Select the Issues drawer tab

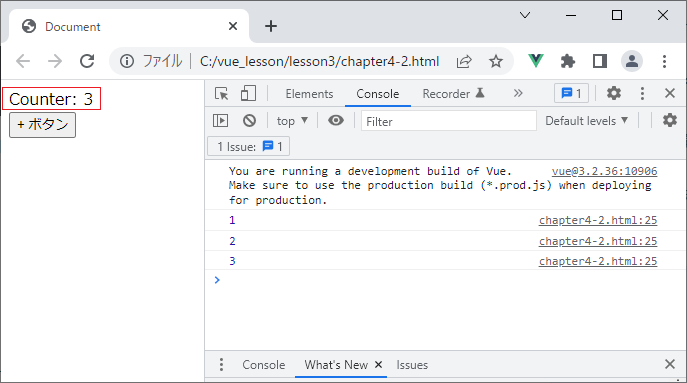[412, 365]
